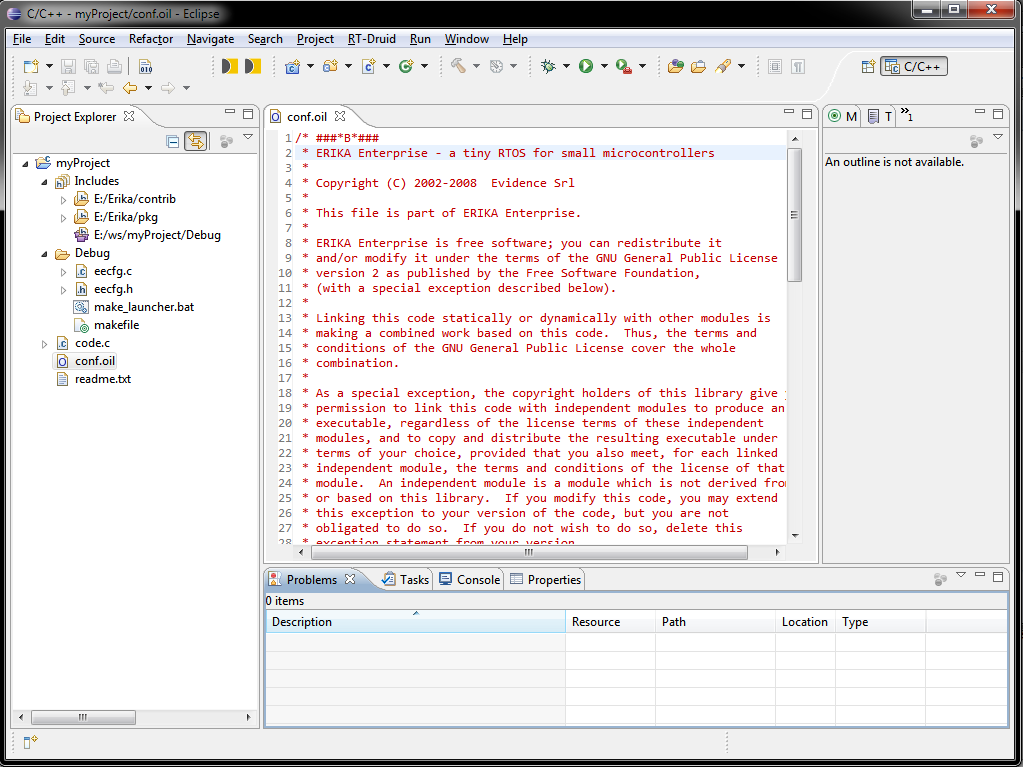
Task: Click the Forward arrow icon
Action: (x=168, y=87)
